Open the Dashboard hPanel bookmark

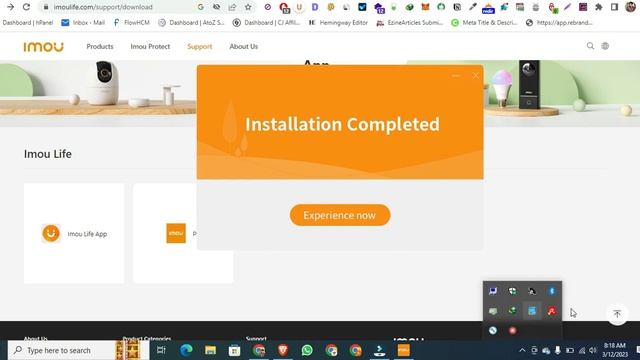[28, 23]
